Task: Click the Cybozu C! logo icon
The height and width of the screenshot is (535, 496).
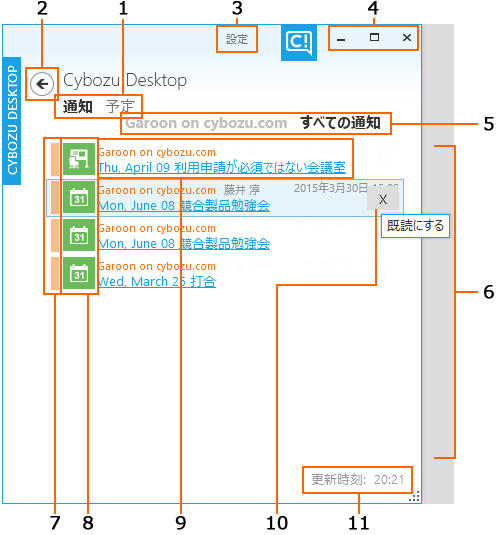Action: point(299,43)
